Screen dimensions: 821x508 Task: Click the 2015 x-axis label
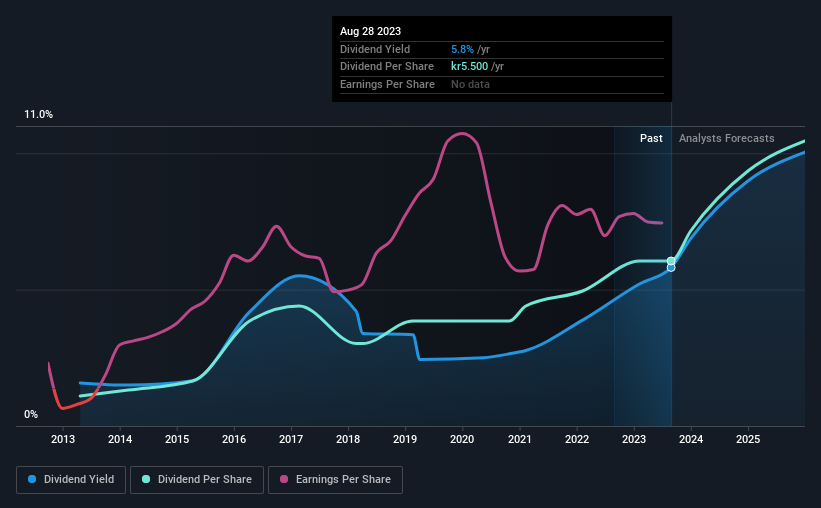[177, 439]
